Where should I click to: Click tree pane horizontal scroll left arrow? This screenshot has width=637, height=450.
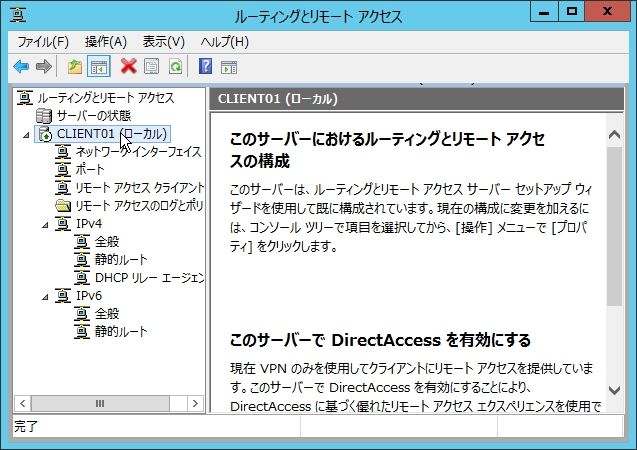pyautogui.click(x=23, y=403)
